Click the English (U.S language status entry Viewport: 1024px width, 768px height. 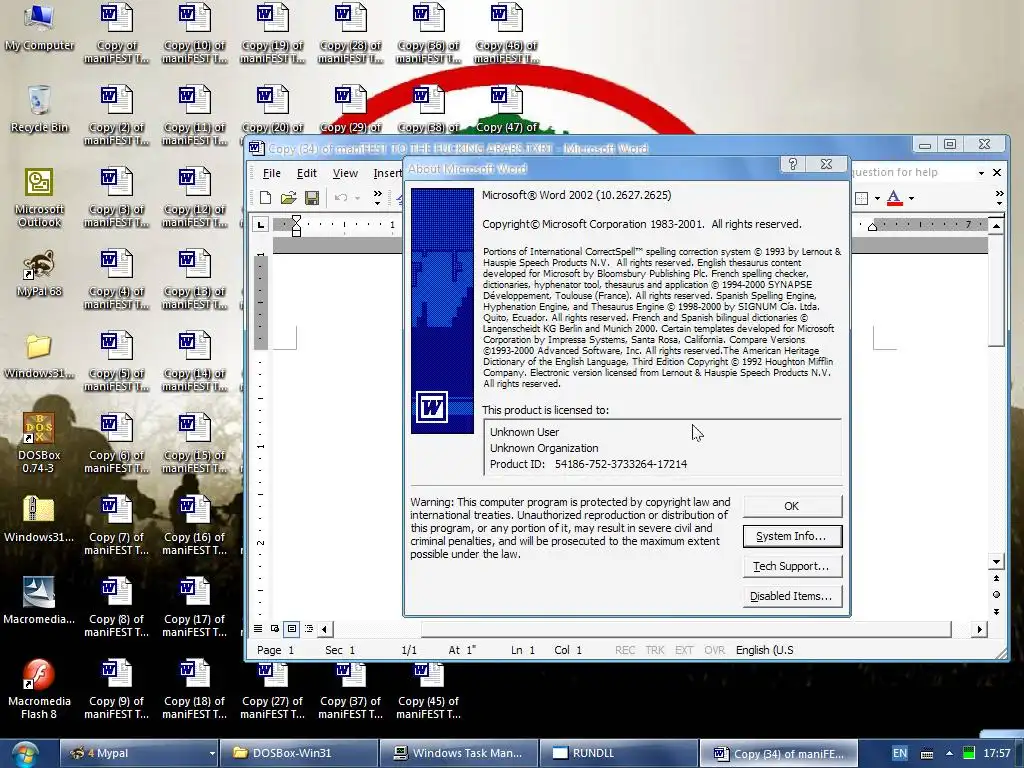765,650
